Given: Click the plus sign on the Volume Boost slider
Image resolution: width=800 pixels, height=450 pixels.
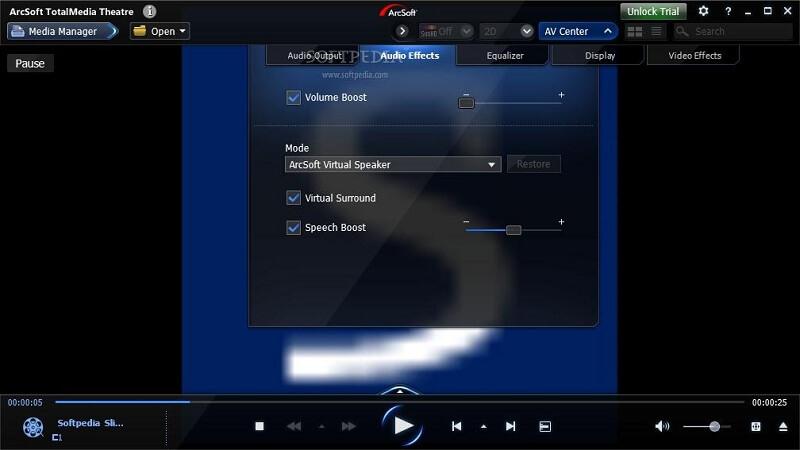Looking at the screenshot, I should tap(561, 95).
